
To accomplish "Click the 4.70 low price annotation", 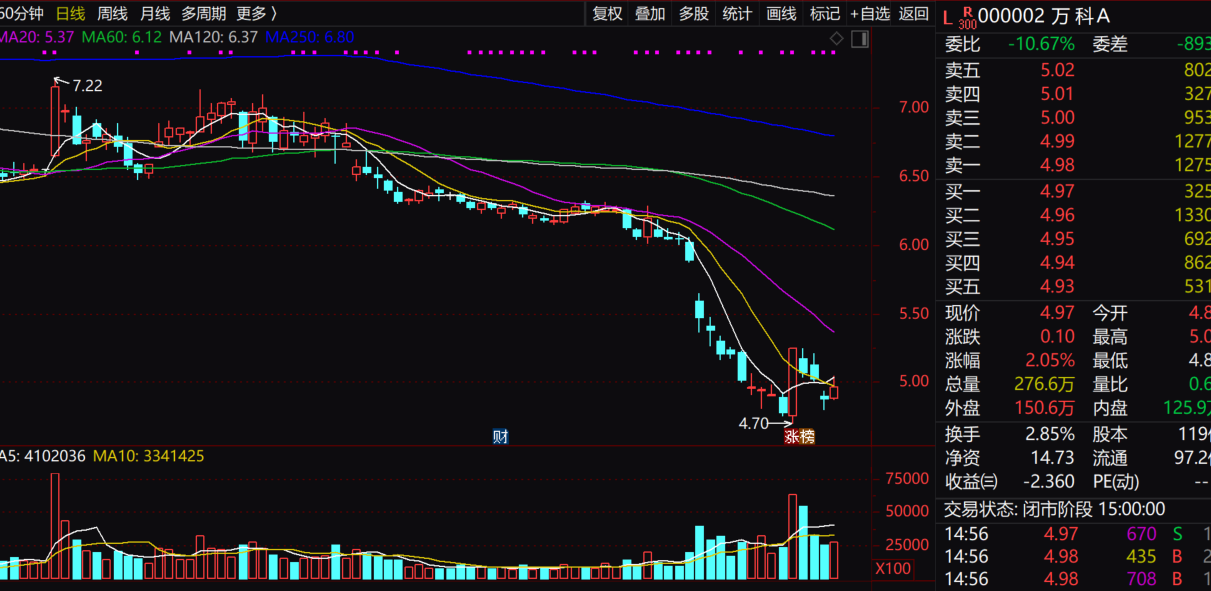I will pyautogui.click(x=753, y=423).
